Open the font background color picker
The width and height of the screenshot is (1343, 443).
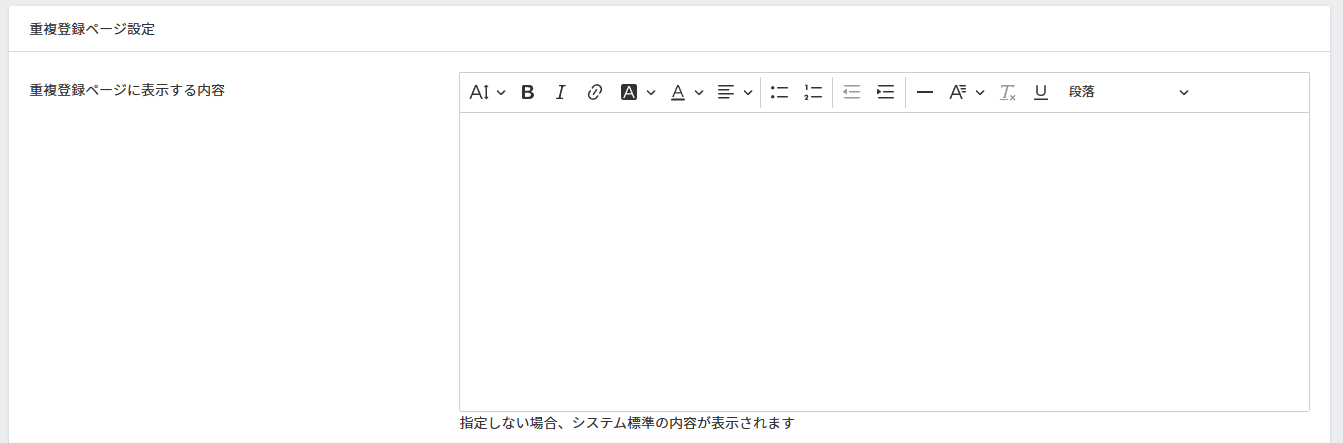click(637, 92)
